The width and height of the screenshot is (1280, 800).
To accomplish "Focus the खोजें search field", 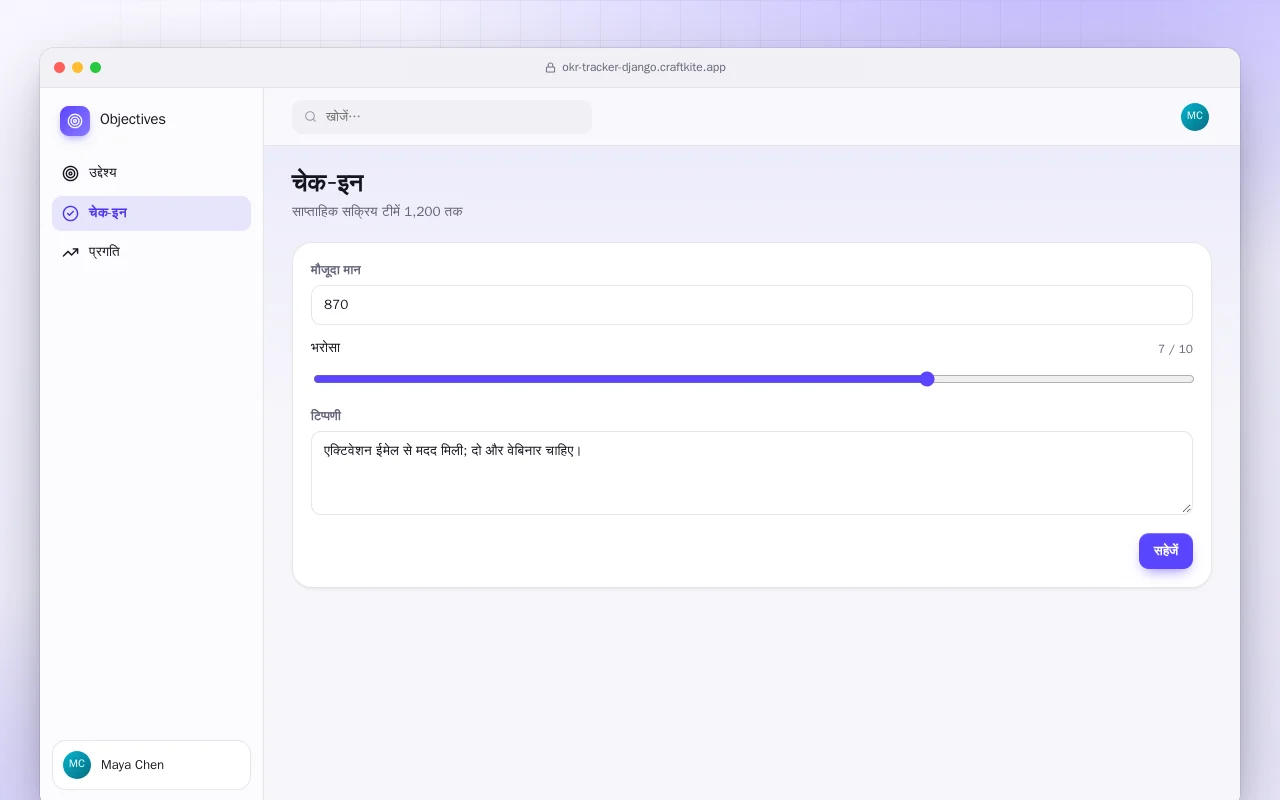I will 442,117.
